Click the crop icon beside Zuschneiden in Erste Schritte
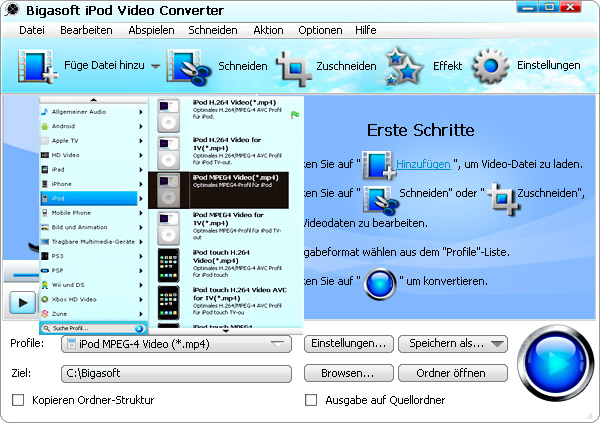The image size is (600, 423). [503, 198]
